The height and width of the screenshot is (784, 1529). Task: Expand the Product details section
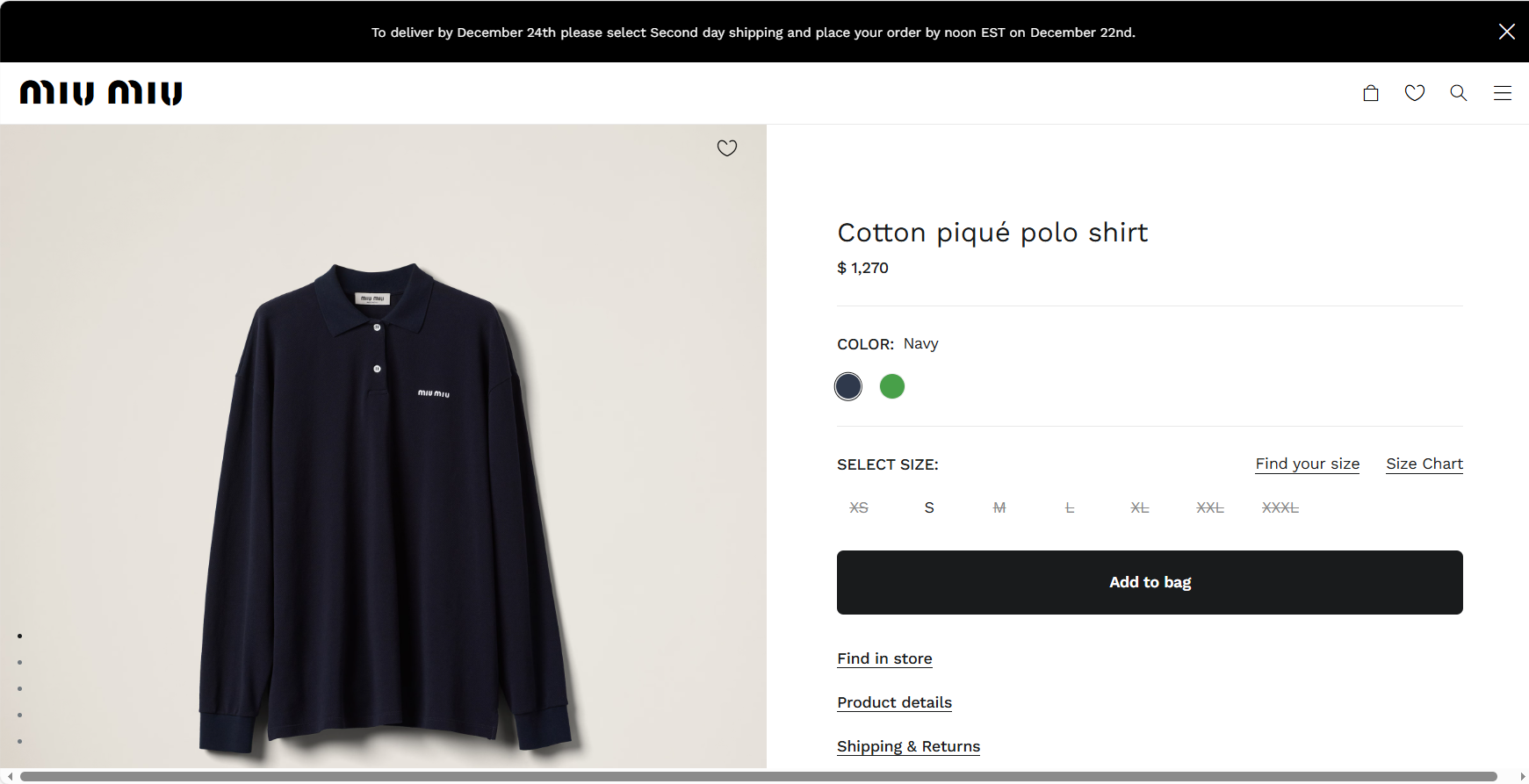click(894, 702)
